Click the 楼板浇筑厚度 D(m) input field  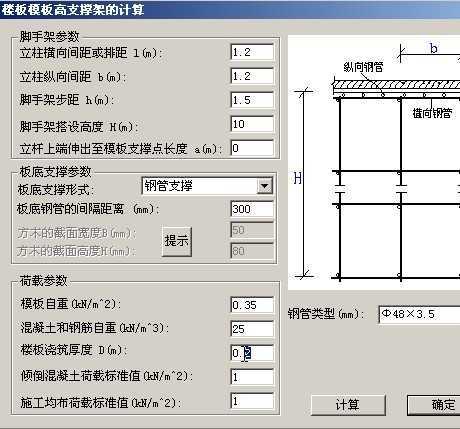pos(252,353)
